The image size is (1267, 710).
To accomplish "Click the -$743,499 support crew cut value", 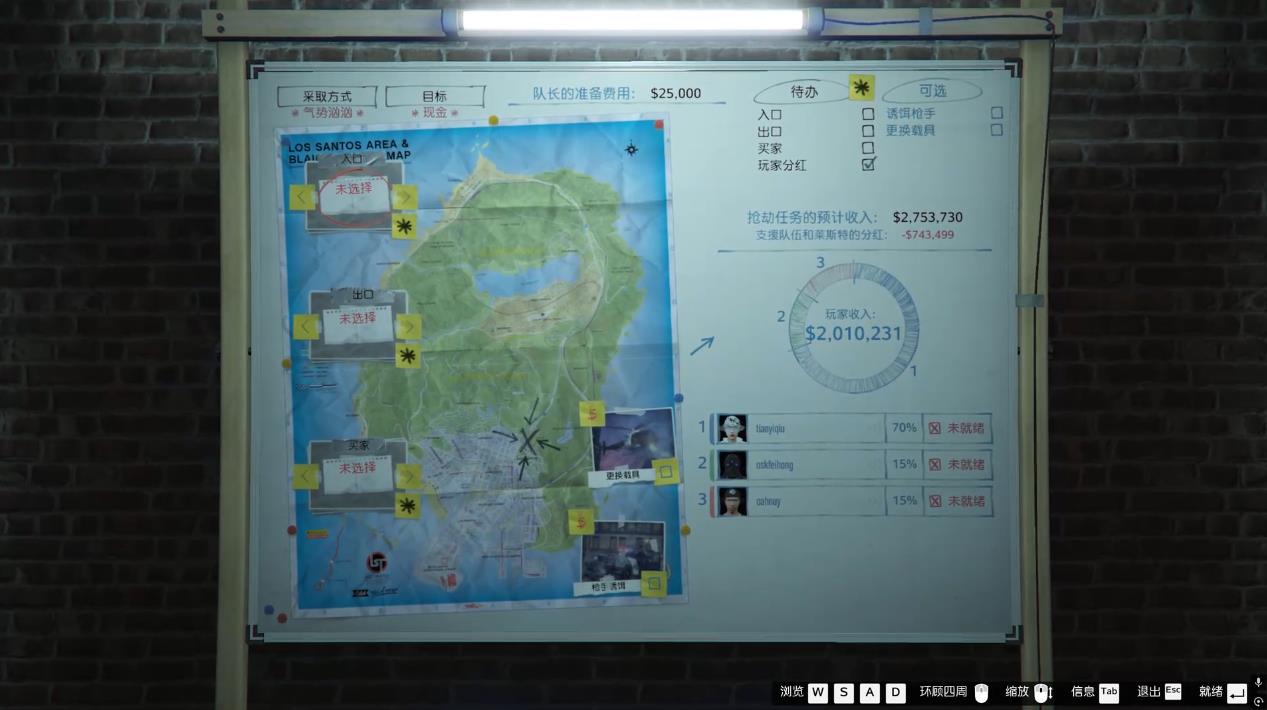I will pyautogui.click(x=928, y=235).
